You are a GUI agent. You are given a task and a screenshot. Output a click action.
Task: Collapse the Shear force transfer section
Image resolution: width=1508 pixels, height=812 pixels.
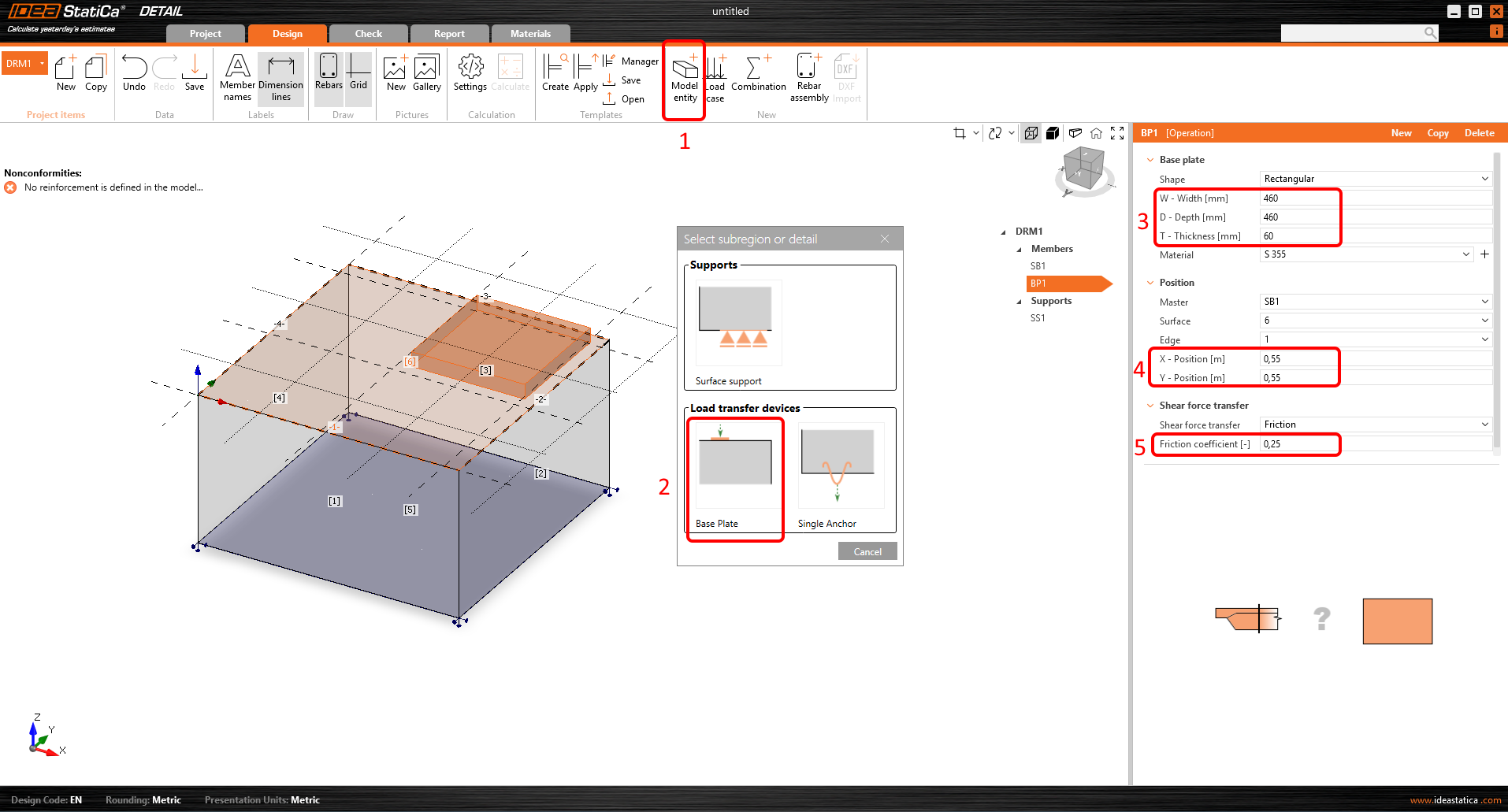(1150, 405)
